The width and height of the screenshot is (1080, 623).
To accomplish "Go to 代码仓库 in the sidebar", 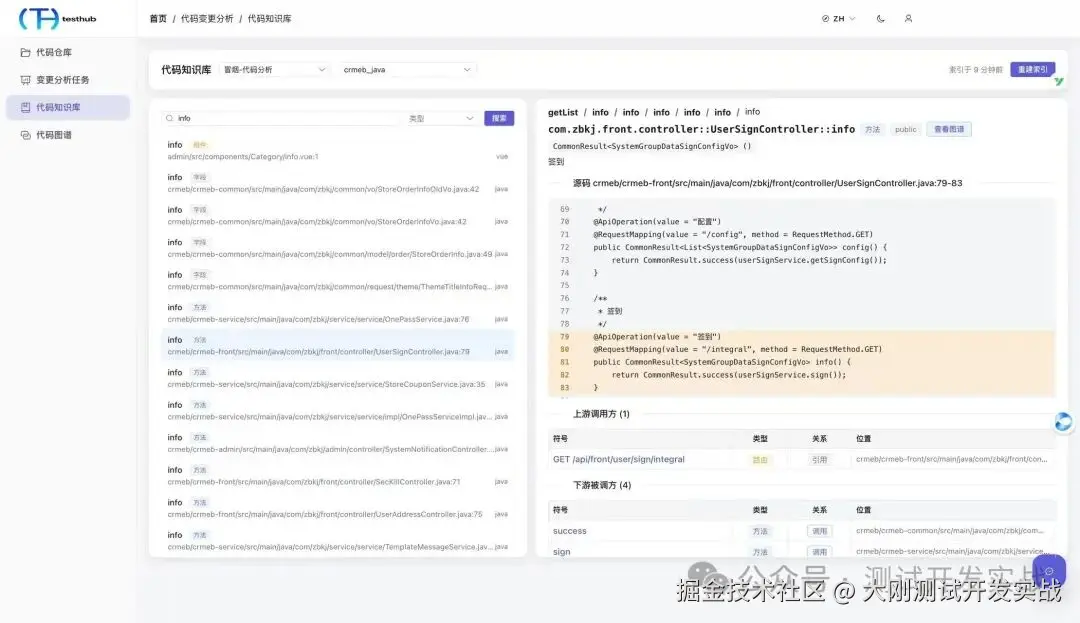I will coord(68,52).
